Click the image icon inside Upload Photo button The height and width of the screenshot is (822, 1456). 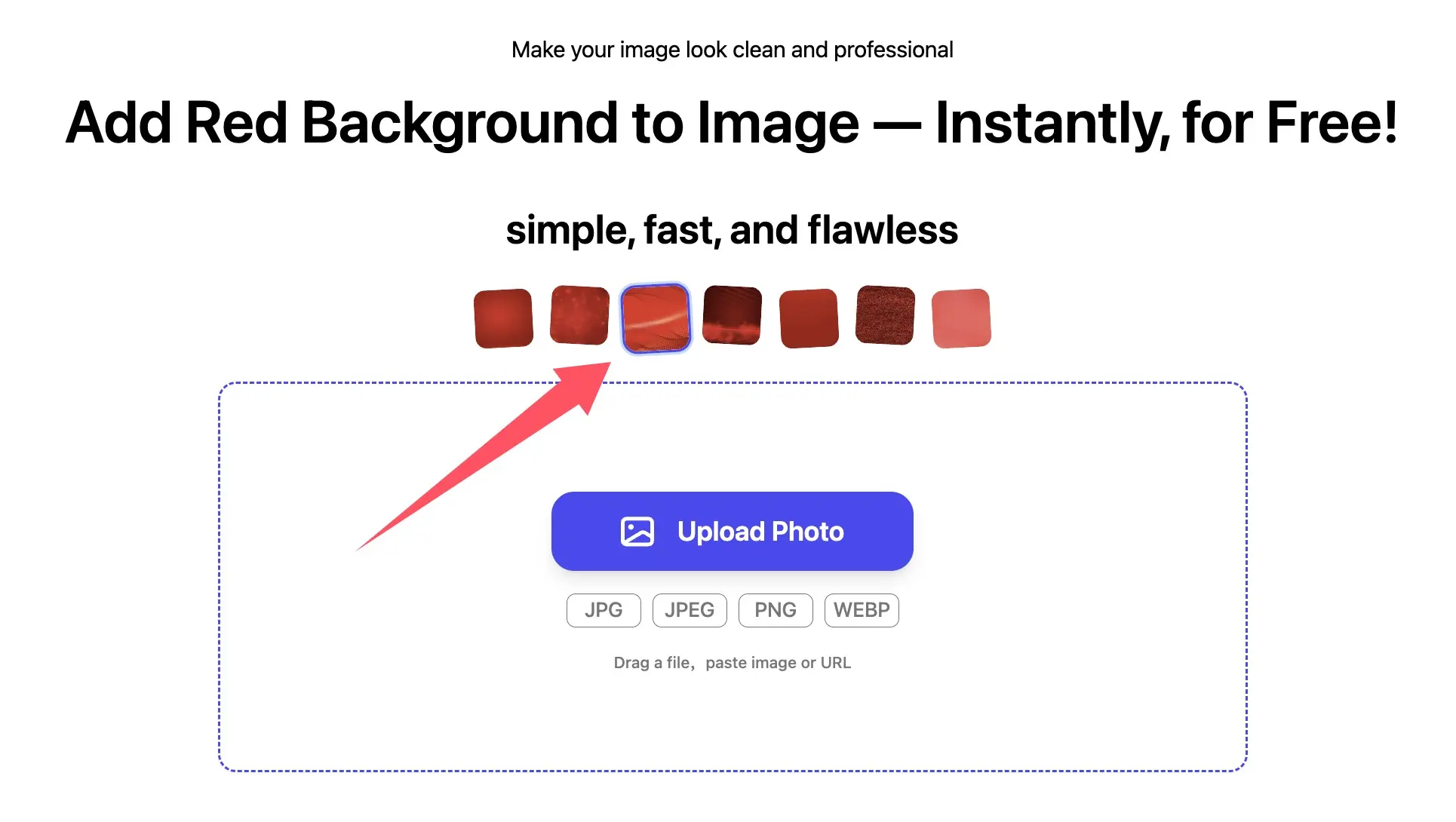[x=637, y=532]
